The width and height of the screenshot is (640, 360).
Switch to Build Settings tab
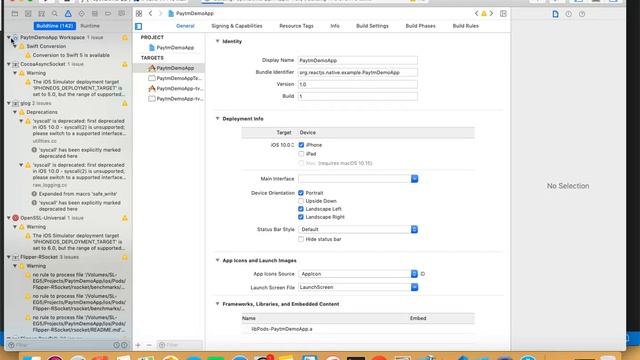[372, 26]
